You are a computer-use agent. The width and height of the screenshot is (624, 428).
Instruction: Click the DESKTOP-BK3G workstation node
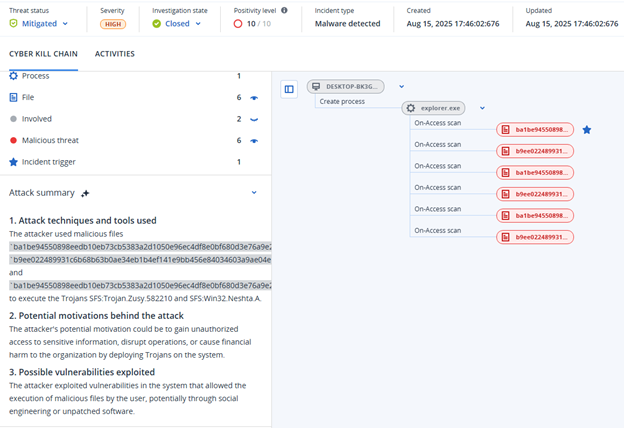pos(345,87)
